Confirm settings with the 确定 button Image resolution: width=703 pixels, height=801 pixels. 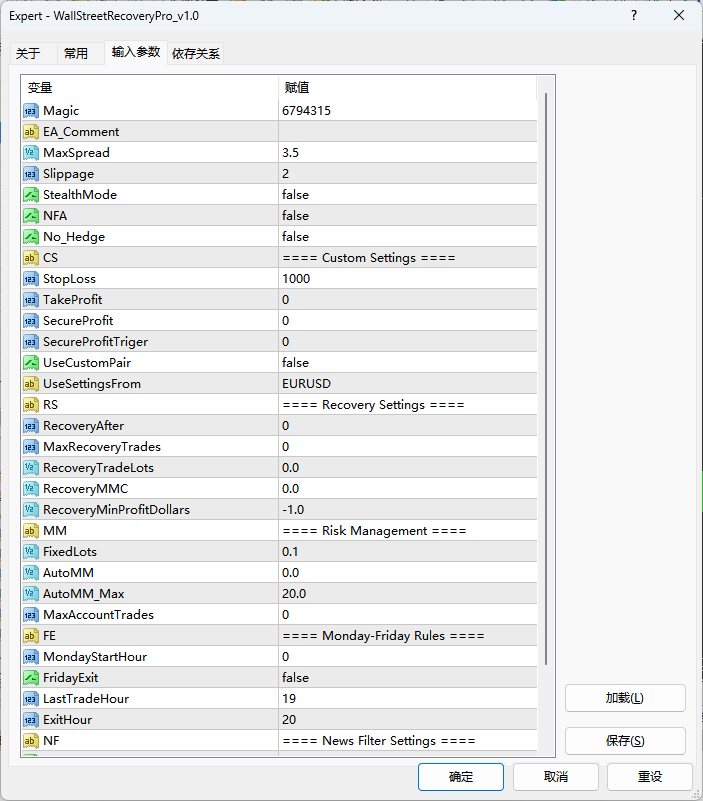click(x=461, y=777)
